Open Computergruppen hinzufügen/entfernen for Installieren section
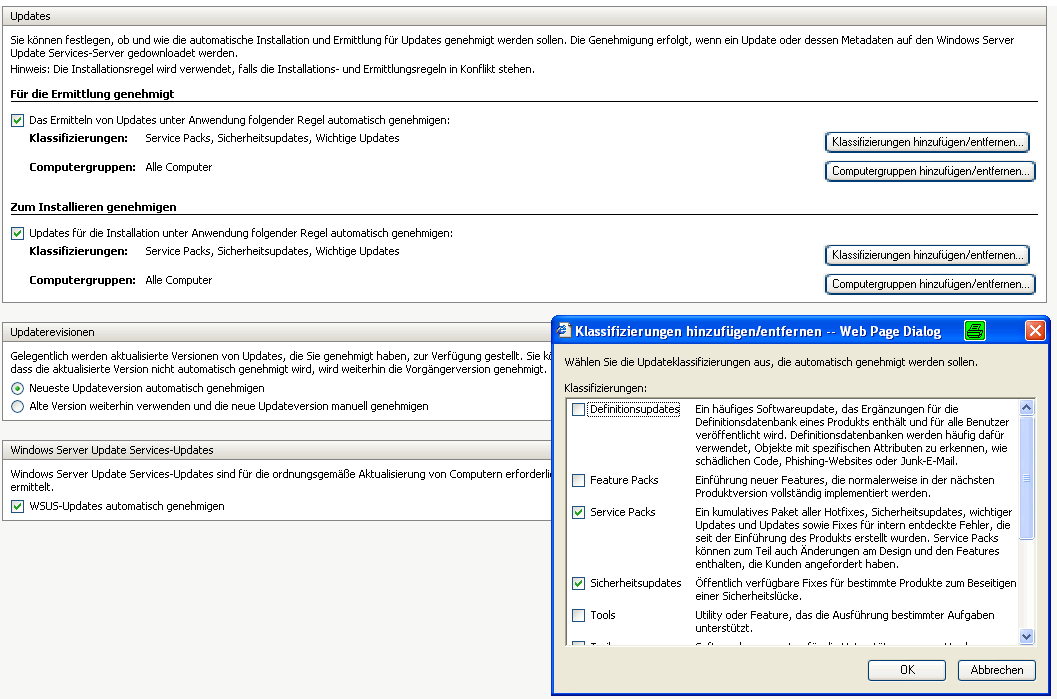Image resolution: width=1057 pixels, height=699 pixels. point(930,284)
